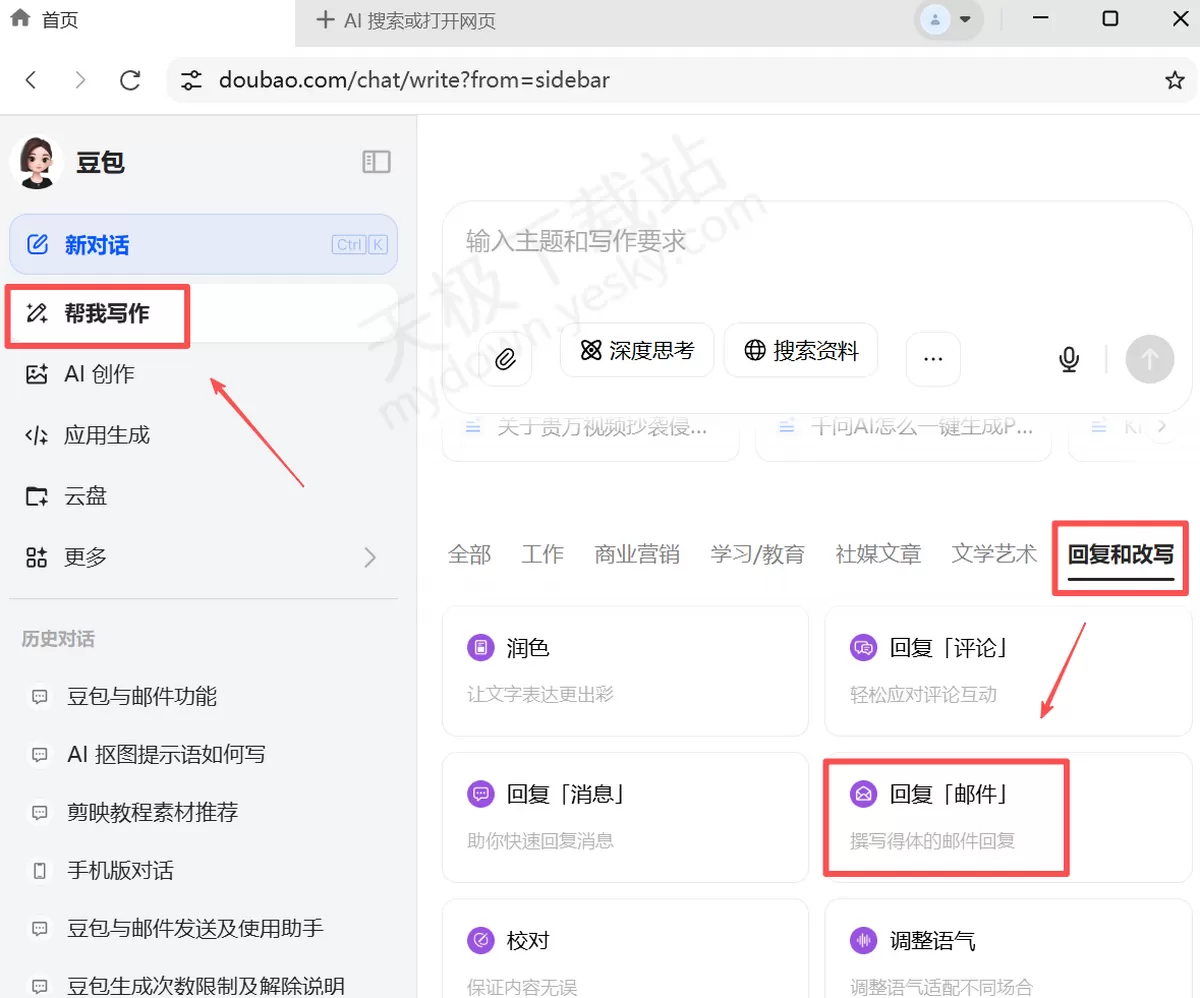Click the 豆包 avatar picture
Screen dimensions: 1200x998
click(36, 162)
